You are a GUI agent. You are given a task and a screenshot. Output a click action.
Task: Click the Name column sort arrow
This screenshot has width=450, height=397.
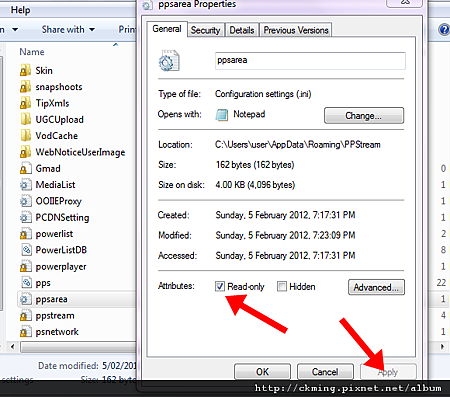[x=116, y=44]
